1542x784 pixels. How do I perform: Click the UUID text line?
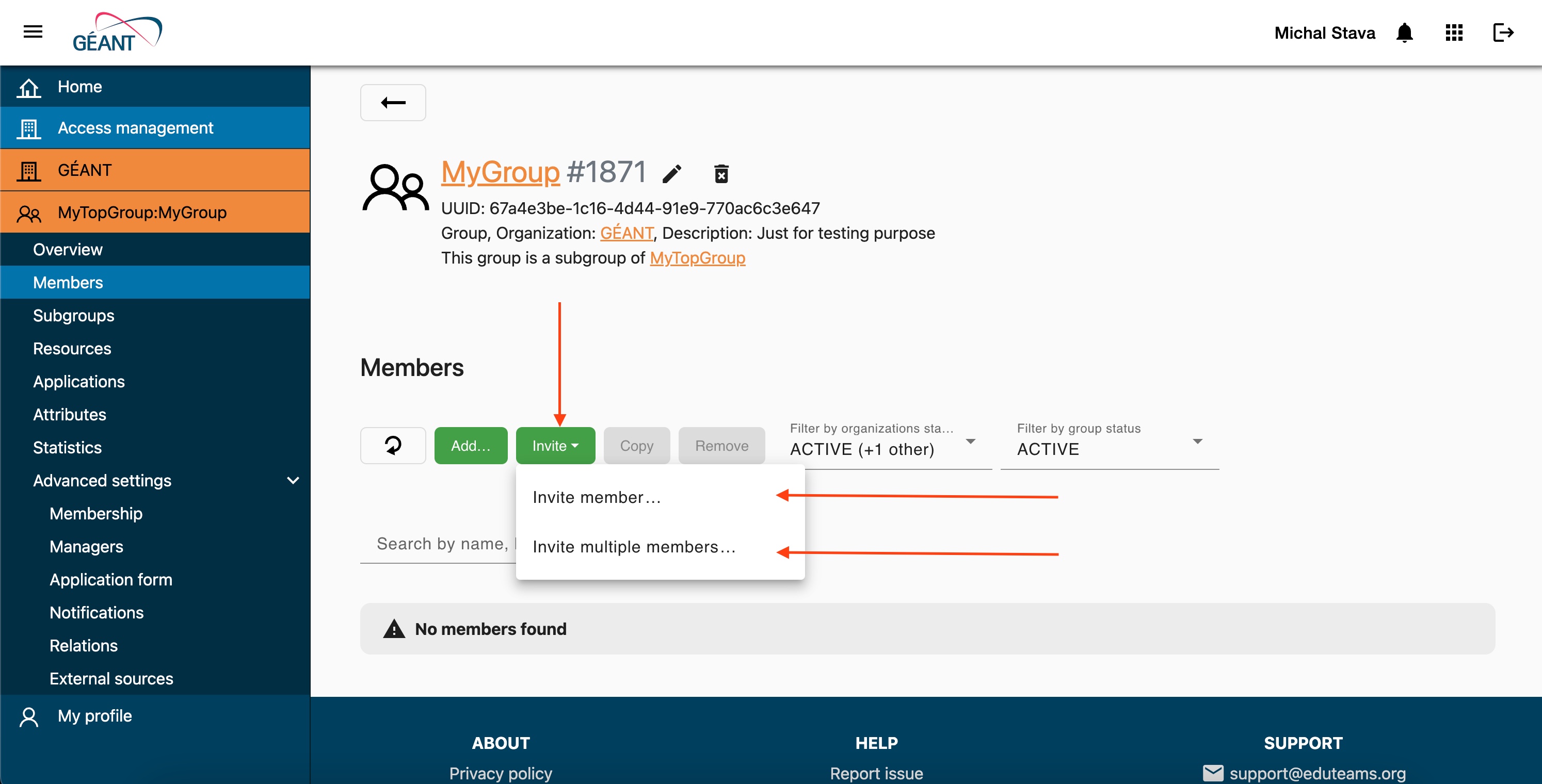630,208
